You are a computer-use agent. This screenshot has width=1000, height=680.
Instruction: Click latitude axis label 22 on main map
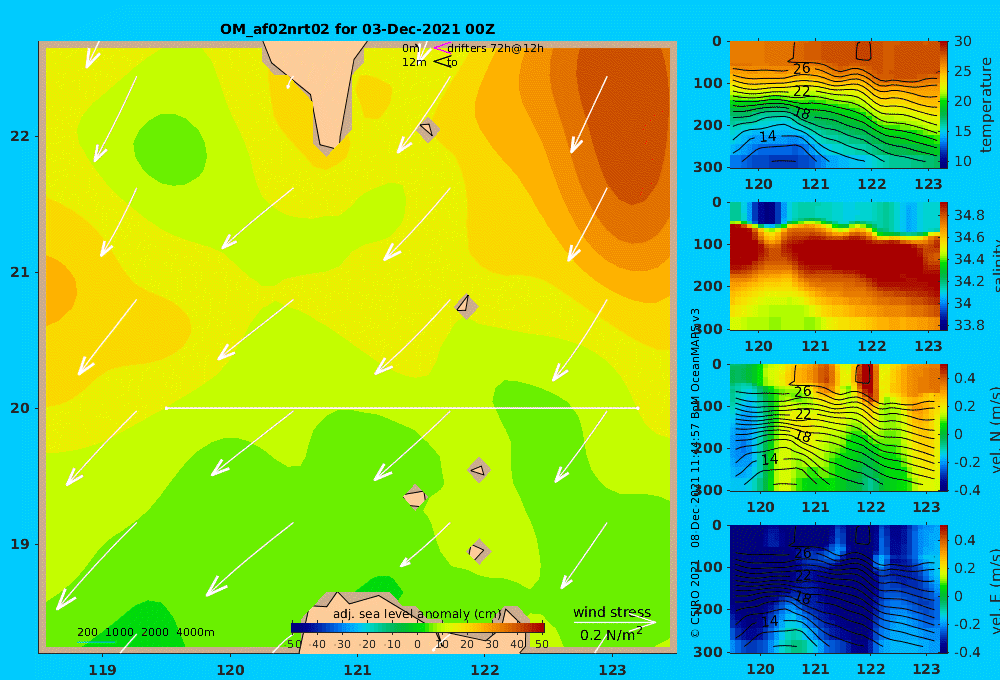coord(20,136)
